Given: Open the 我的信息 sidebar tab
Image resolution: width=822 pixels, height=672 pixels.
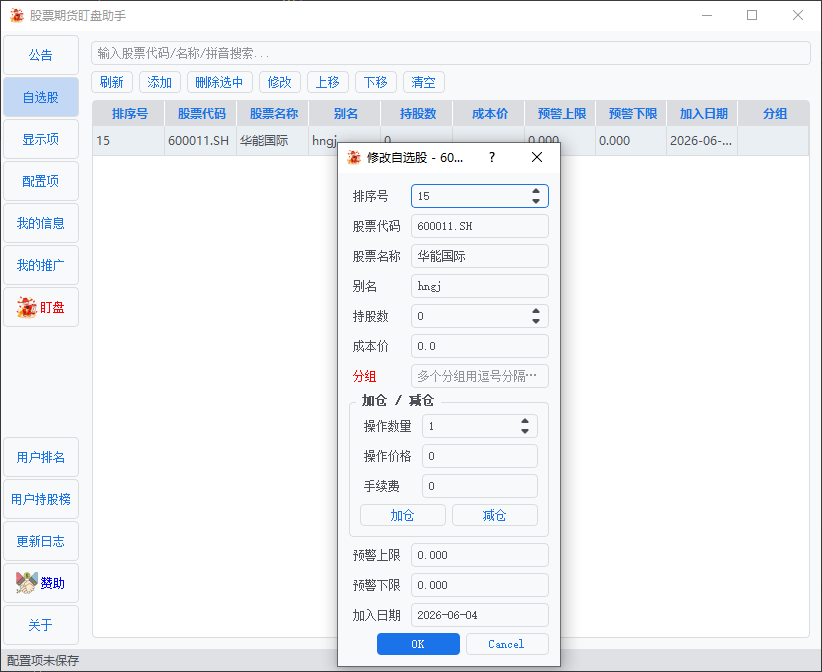Looking at the screenshot, I should pos(41,223).
